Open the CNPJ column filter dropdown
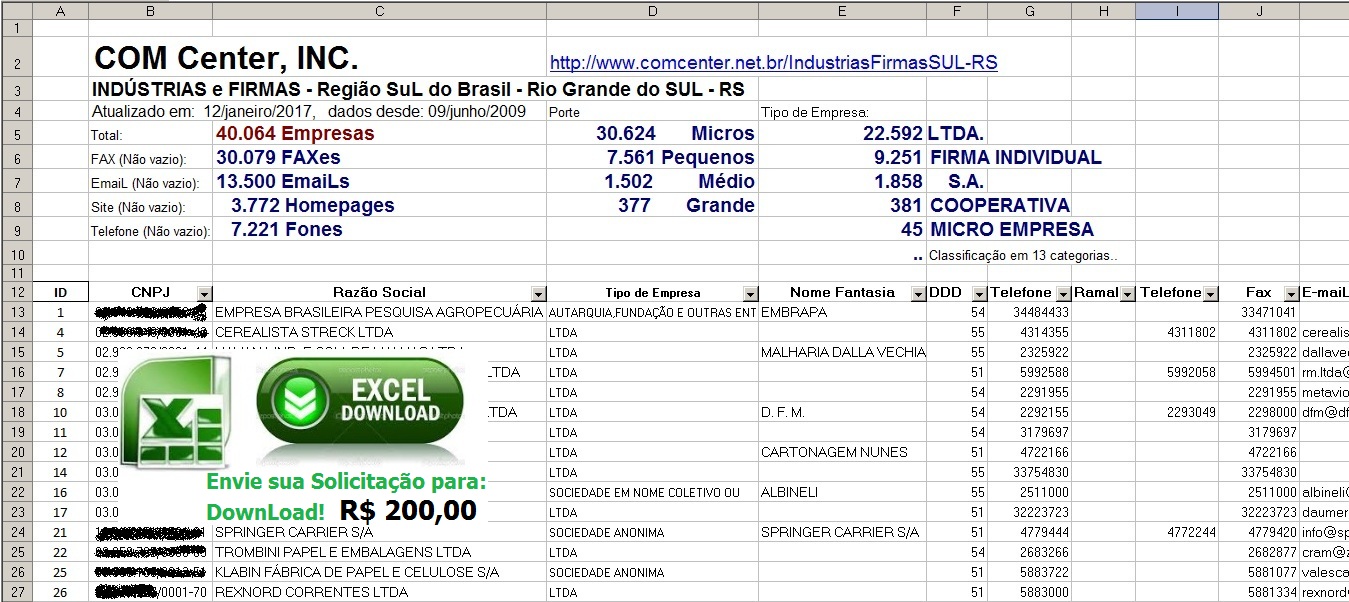 204,293
